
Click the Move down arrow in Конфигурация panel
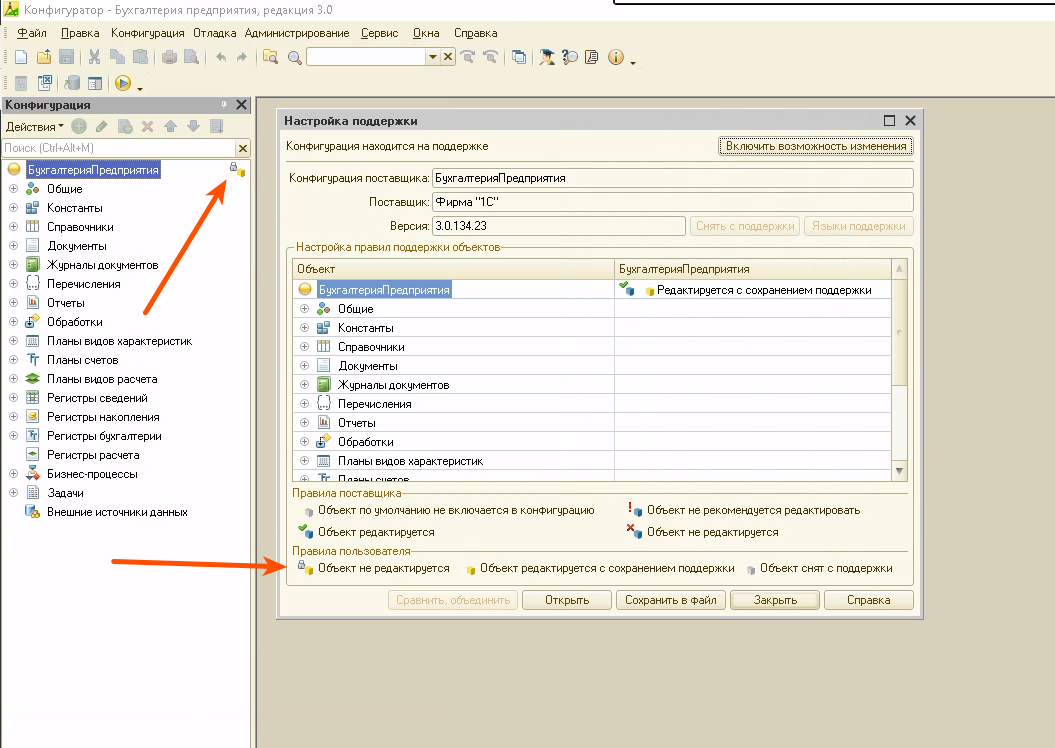[x=193, y=126]
